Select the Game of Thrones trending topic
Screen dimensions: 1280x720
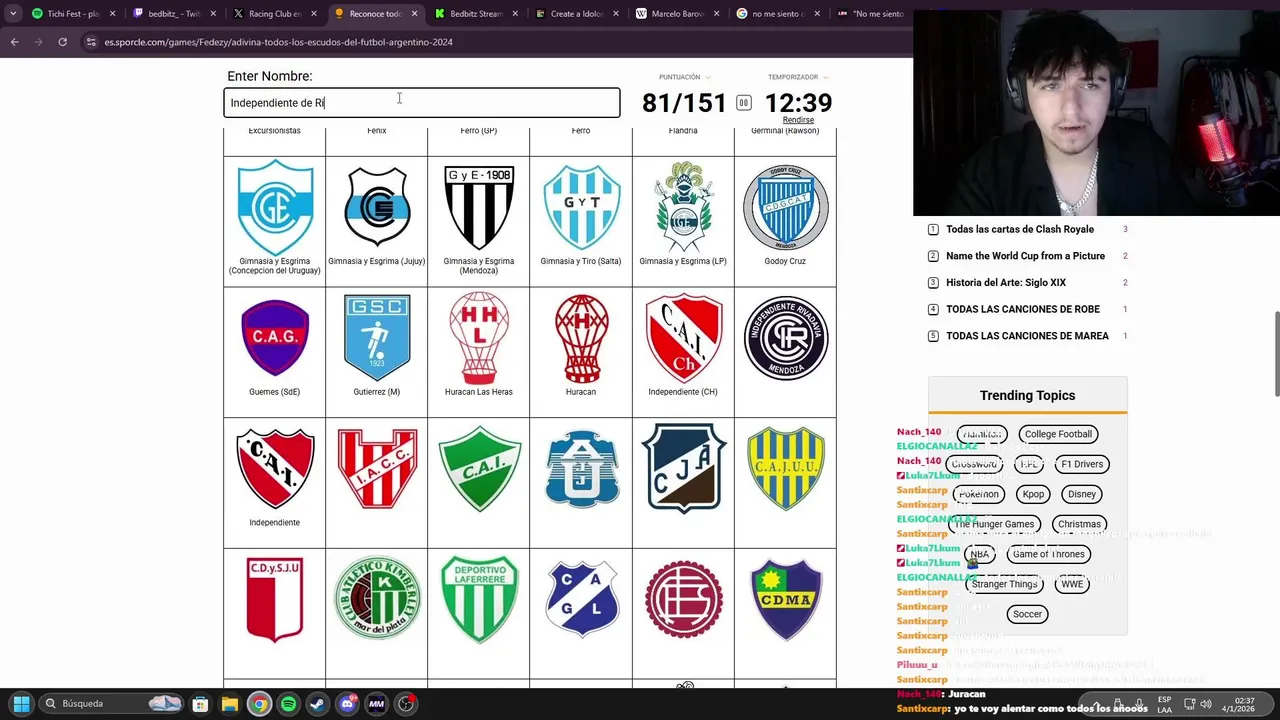tap(1048, 554)
